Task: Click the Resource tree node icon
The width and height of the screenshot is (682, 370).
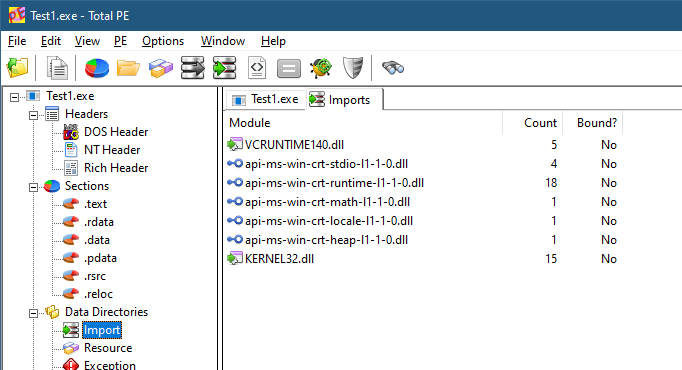Action: click(x=71, y=348)
